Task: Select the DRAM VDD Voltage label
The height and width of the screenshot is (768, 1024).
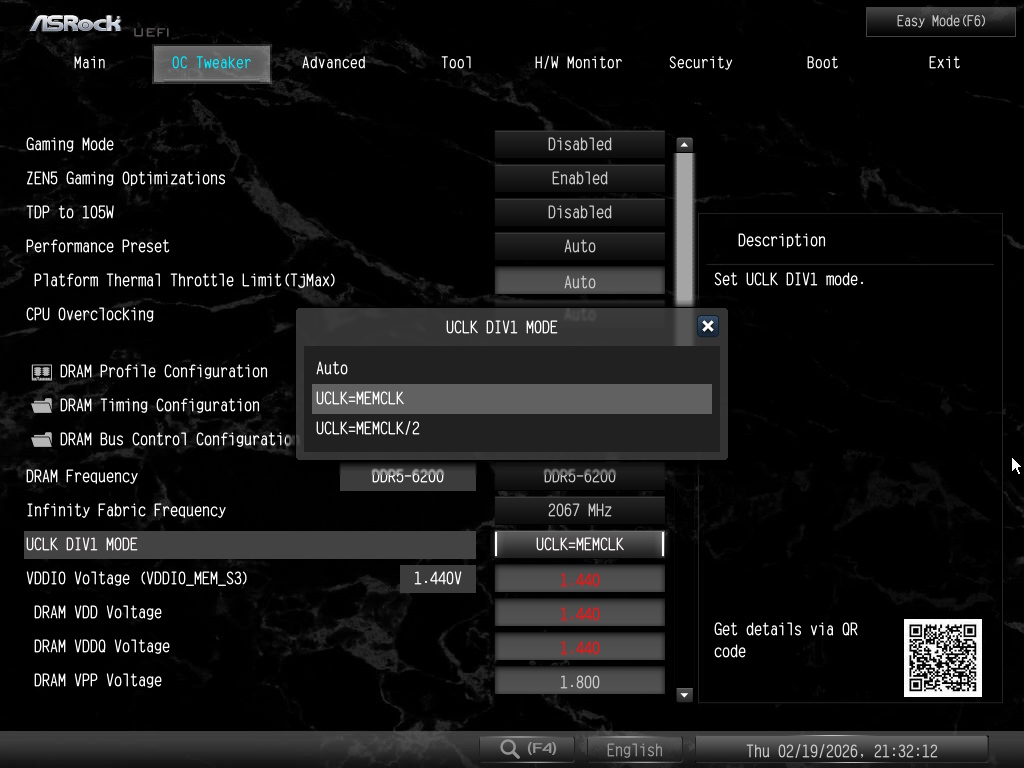Action: click(97, 613)
